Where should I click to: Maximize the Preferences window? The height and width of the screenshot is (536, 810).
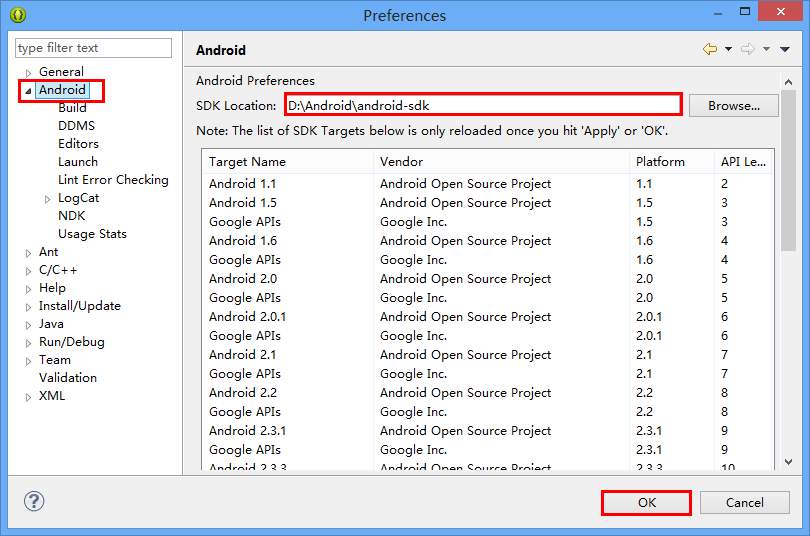click(744, 11)
